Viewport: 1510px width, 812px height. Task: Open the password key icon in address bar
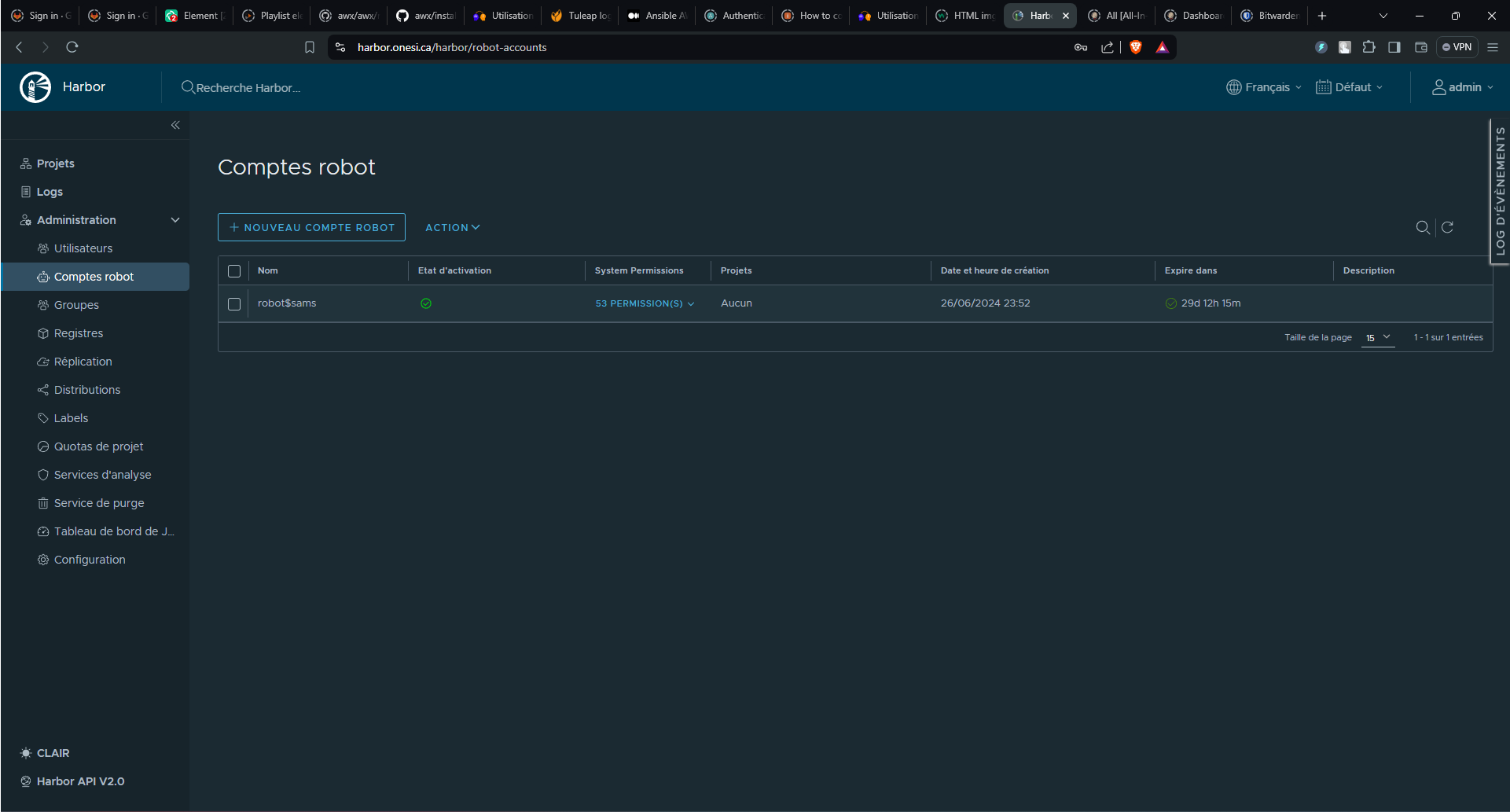[1081, 47]
